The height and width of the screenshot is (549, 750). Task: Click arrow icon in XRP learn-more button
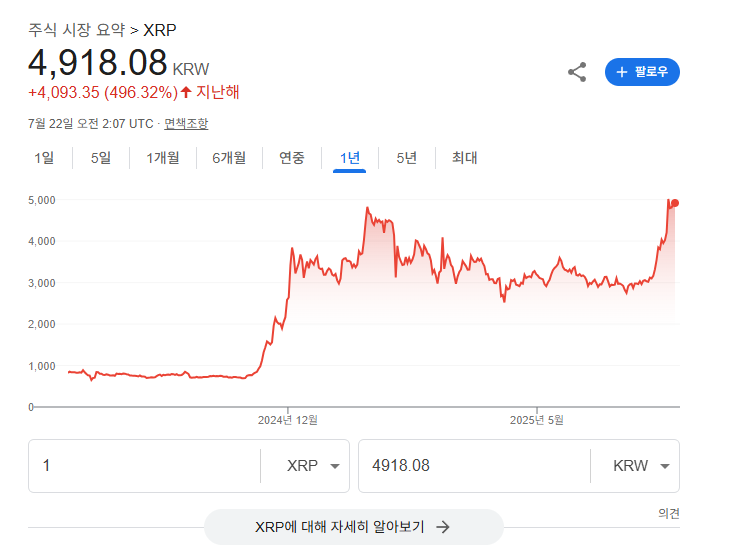[x=443, y=527]
